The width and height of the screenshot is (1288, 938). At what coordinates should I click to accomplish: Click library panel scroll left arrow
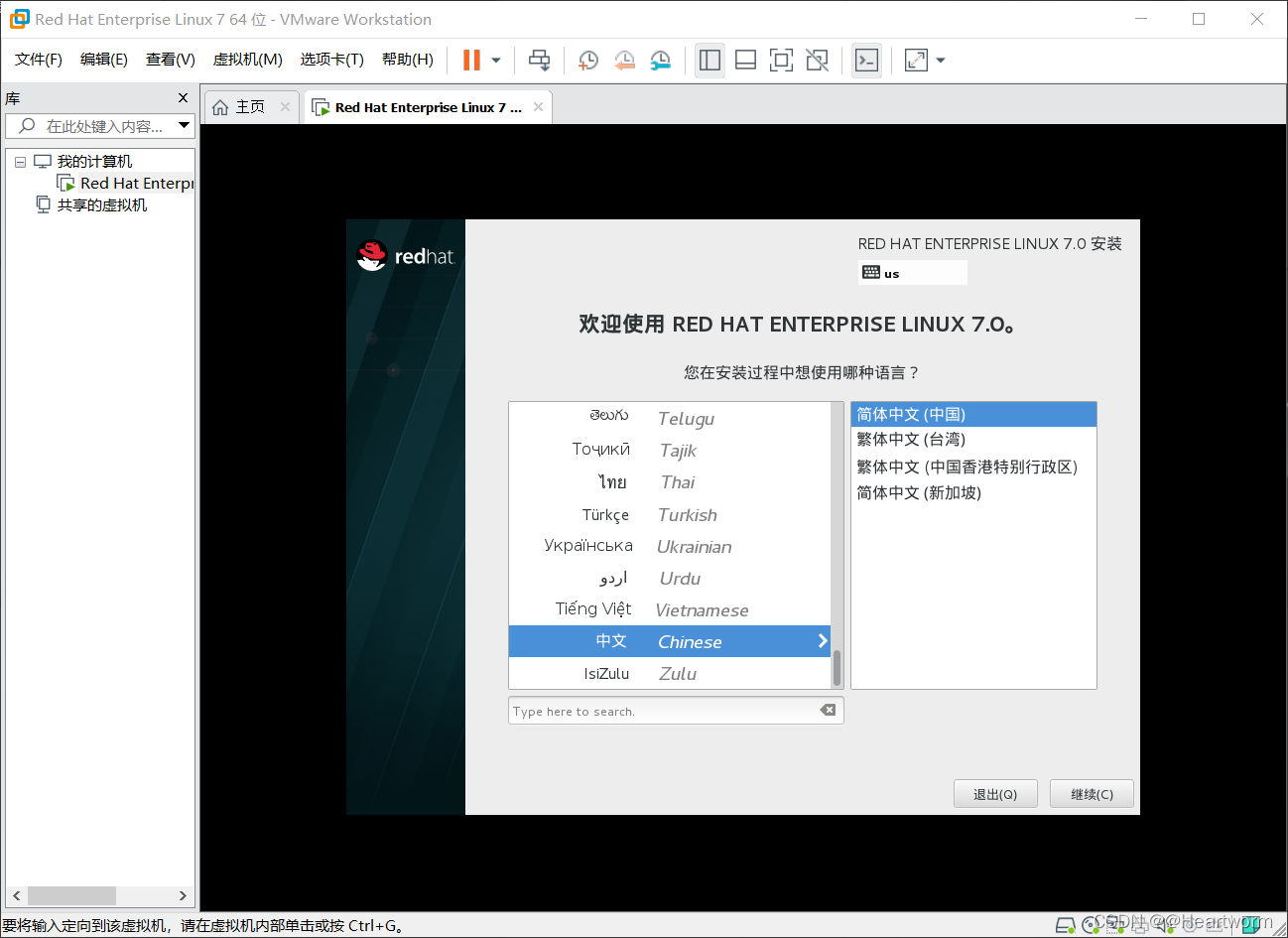coord(17,895)
